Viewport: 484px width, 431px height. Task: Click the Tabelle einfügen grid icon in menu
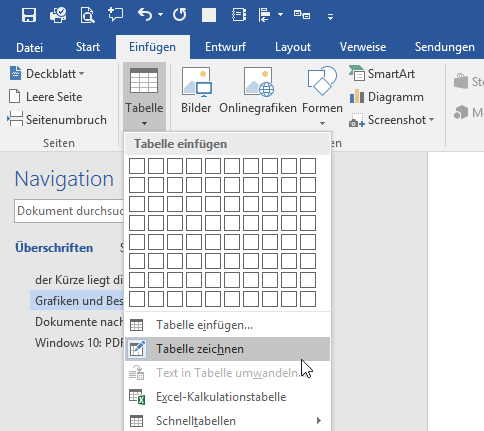click(x=136, y=325)
